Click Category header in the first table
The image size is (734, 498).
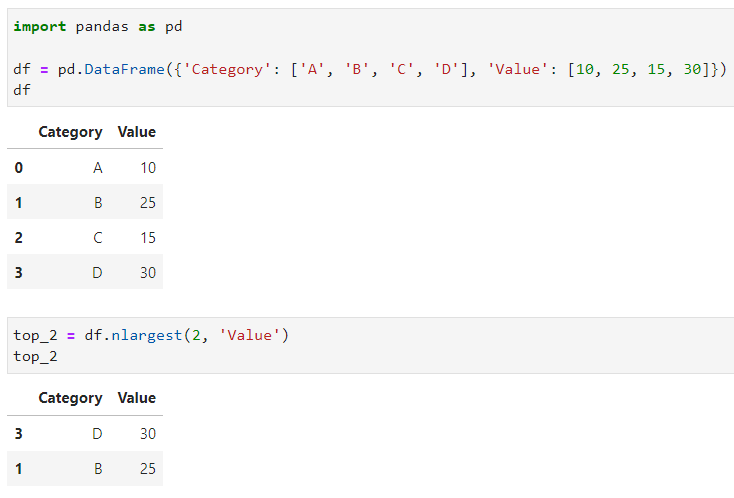point(70,132)
